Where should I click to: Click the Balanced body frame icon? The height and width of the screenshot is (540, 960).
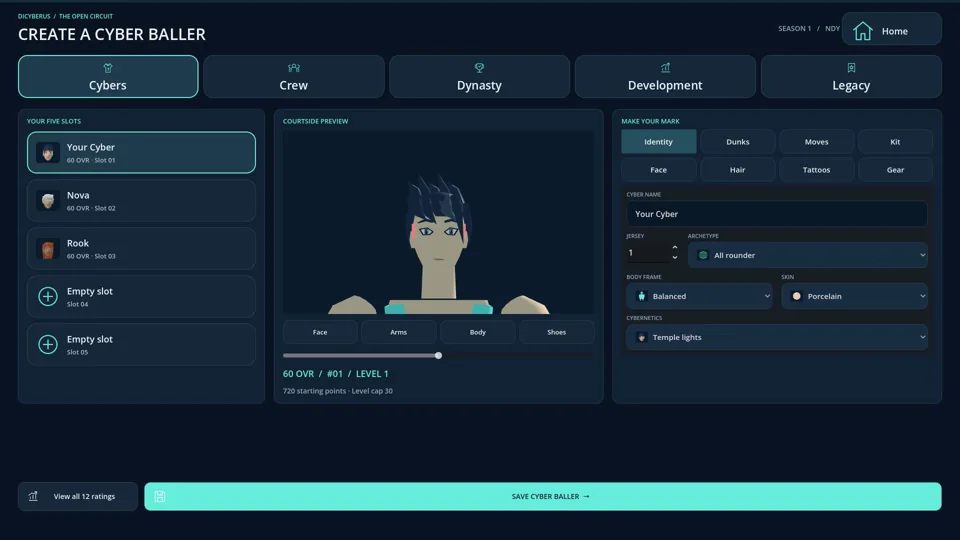pyautogui.click(x=642, y=296)
